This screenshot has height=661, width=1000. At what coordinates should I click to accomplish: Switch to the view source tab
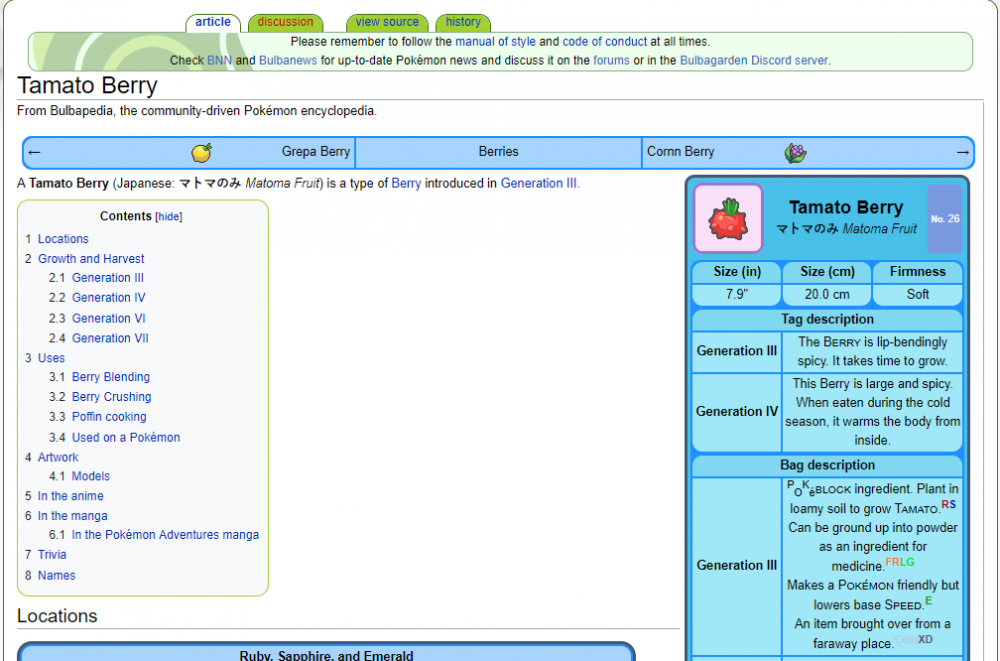(x=387, y=22)
